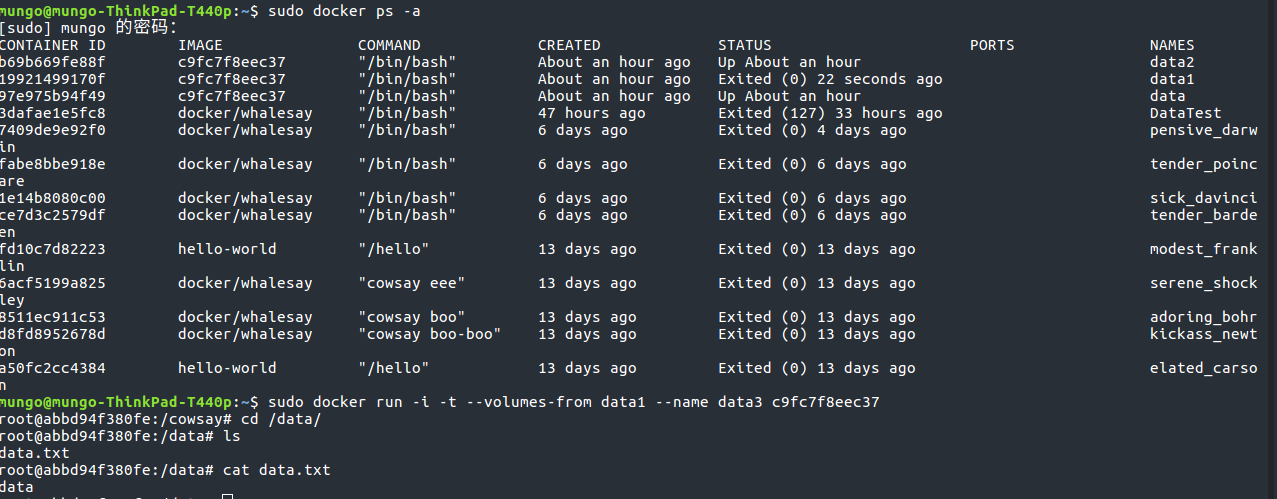This screenshot has width=1277, height=499.
Task: Click container ID a50fc2cc4384
Action: point(53,368)
